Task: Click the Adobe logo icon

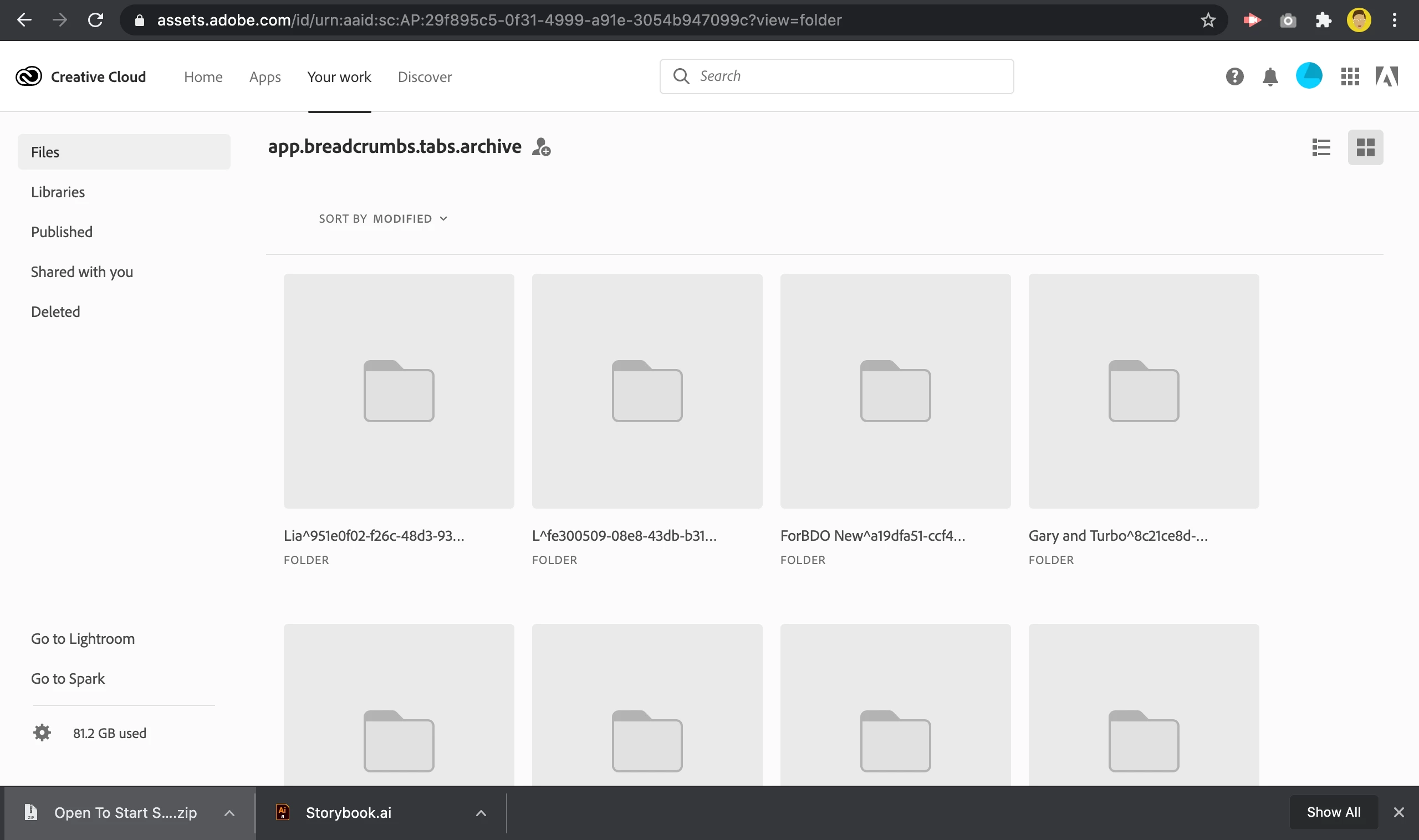Action: click(x=1386, y=76)
